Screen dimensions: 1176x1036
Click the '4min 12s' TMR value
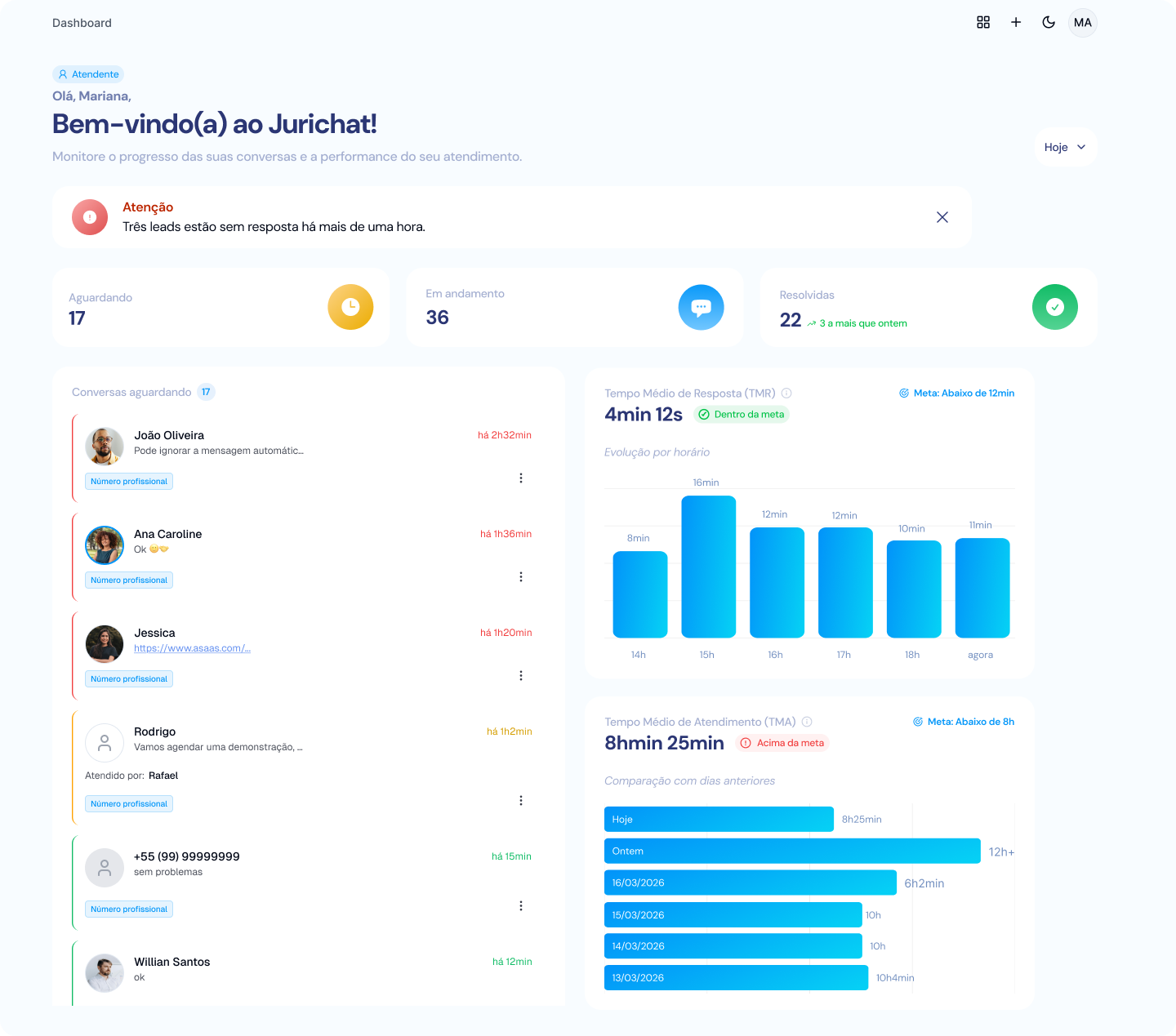click(x=644, y=415)
